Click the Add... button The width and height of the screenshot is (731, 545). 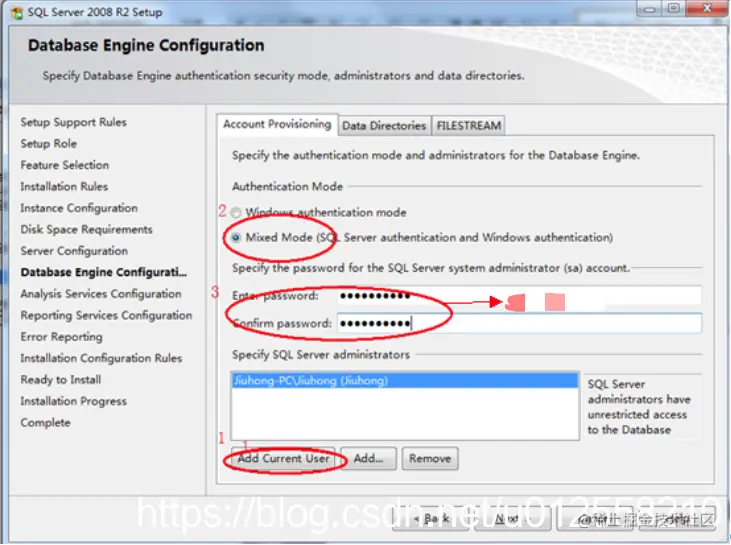[368, 459]
